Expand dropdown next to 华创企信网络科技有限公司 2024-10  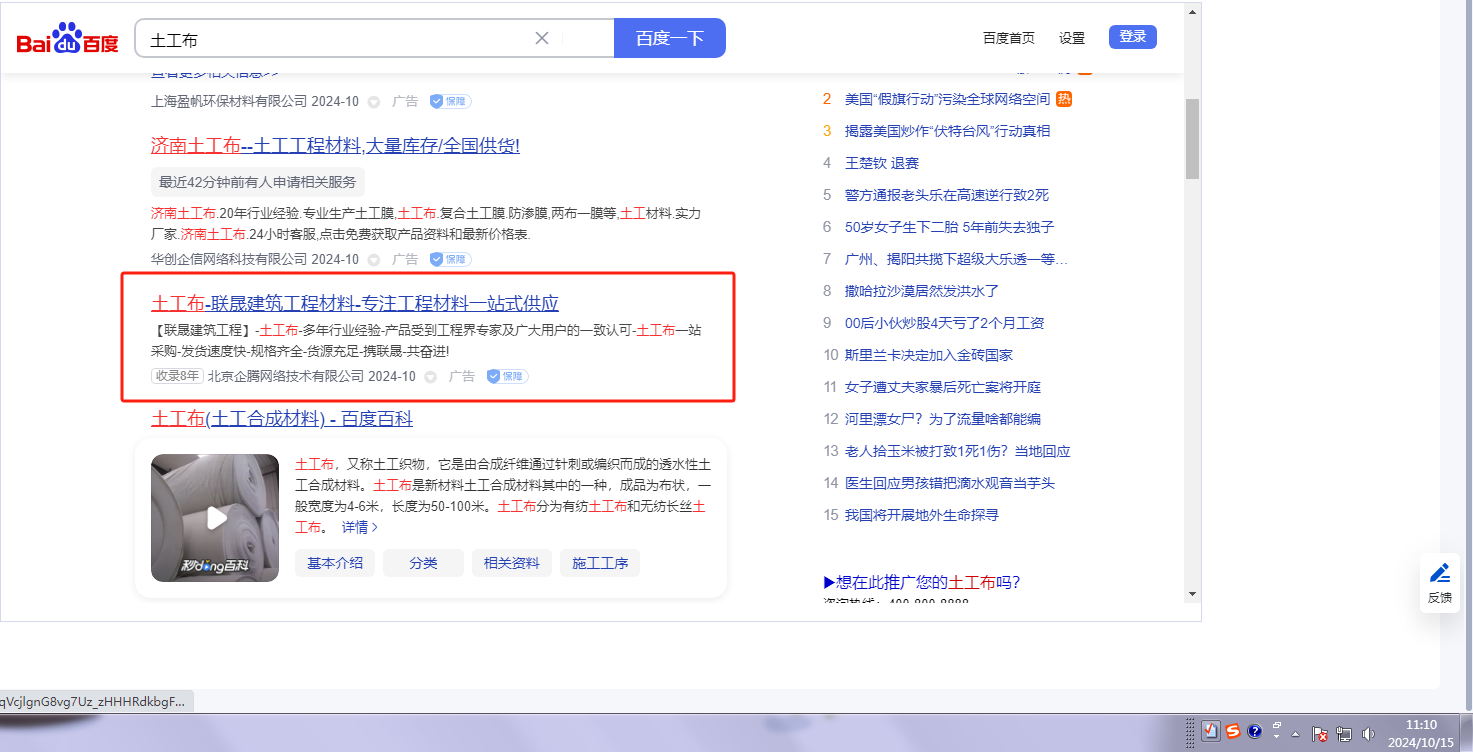coord(374,260)
